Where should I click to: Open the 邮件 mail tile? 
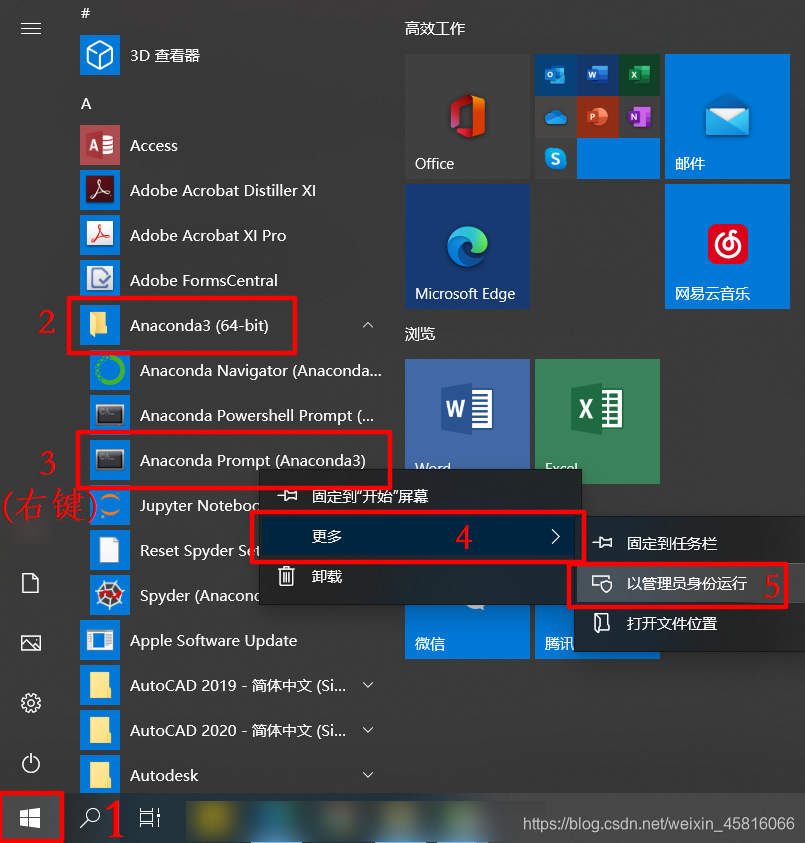coord(727,116)
